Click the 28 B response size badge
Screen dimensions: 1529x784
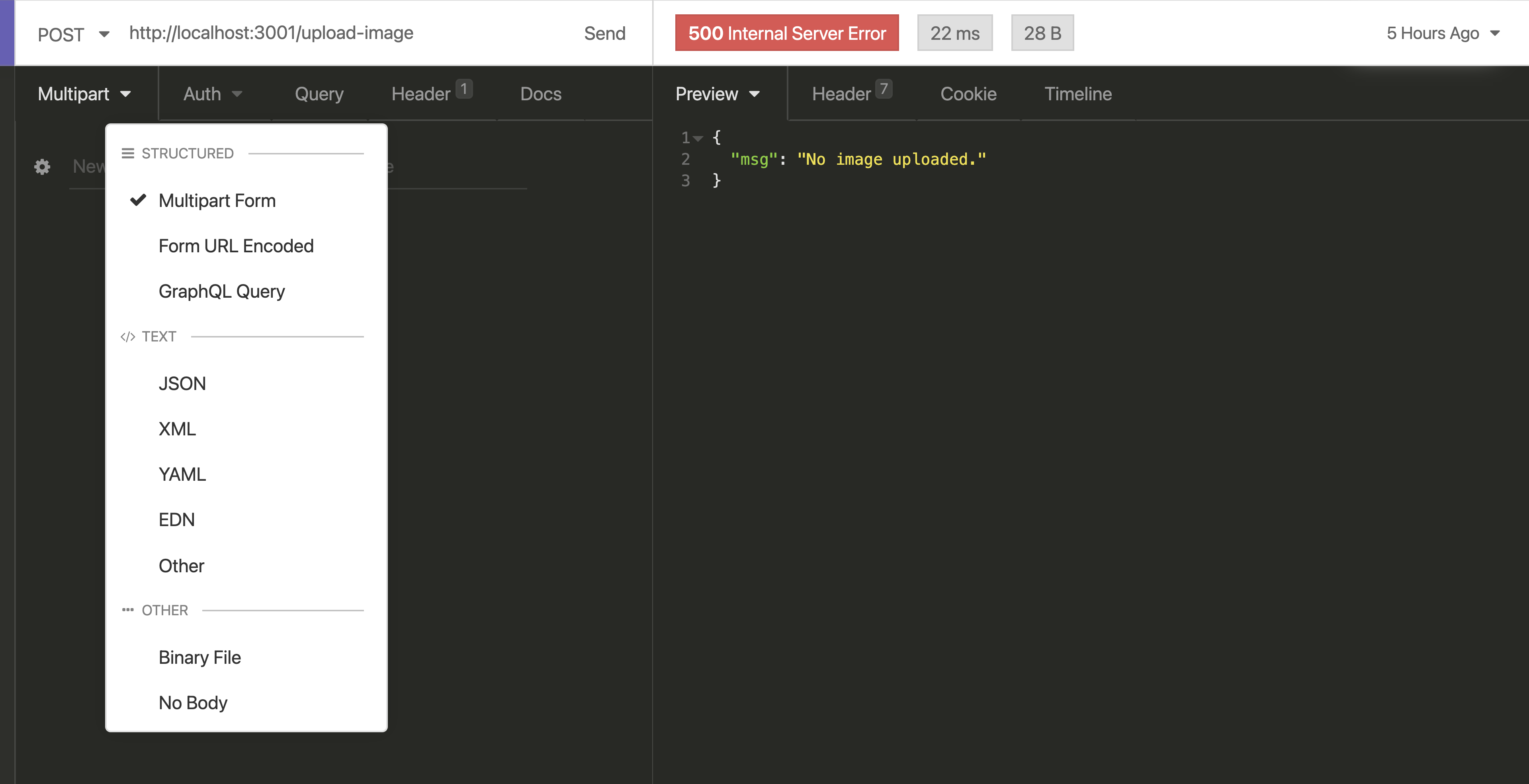1042,33
